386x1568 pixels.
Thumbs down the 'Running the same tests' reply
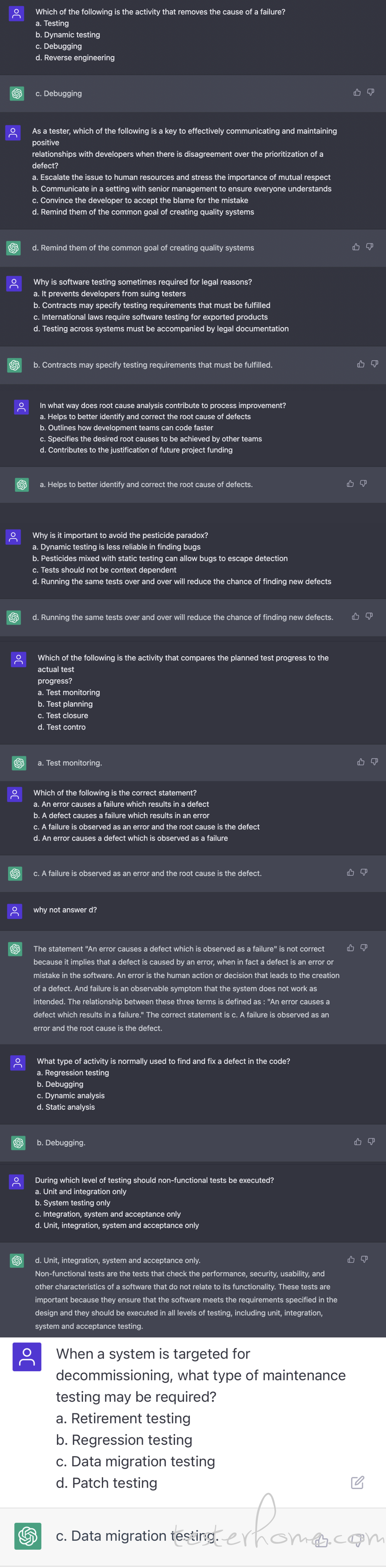click(368, 617)
